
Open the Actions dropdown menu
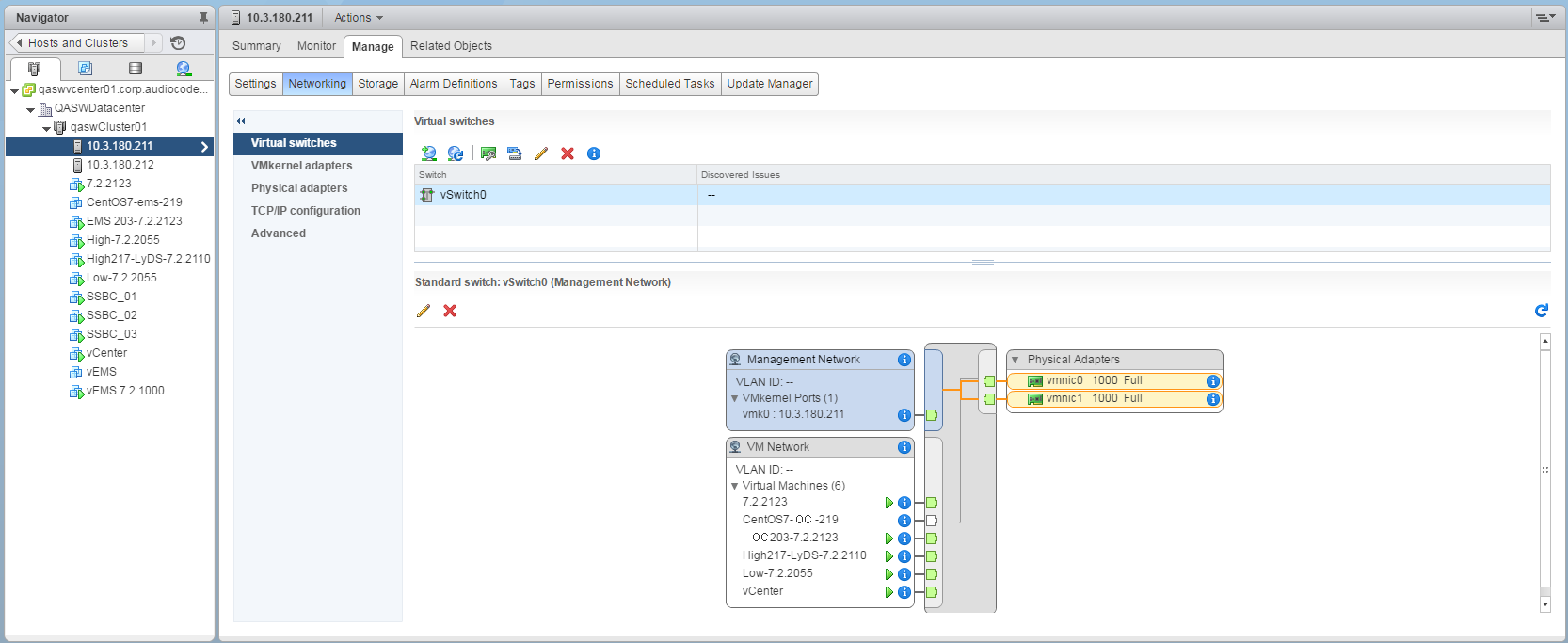coord(359,18)
